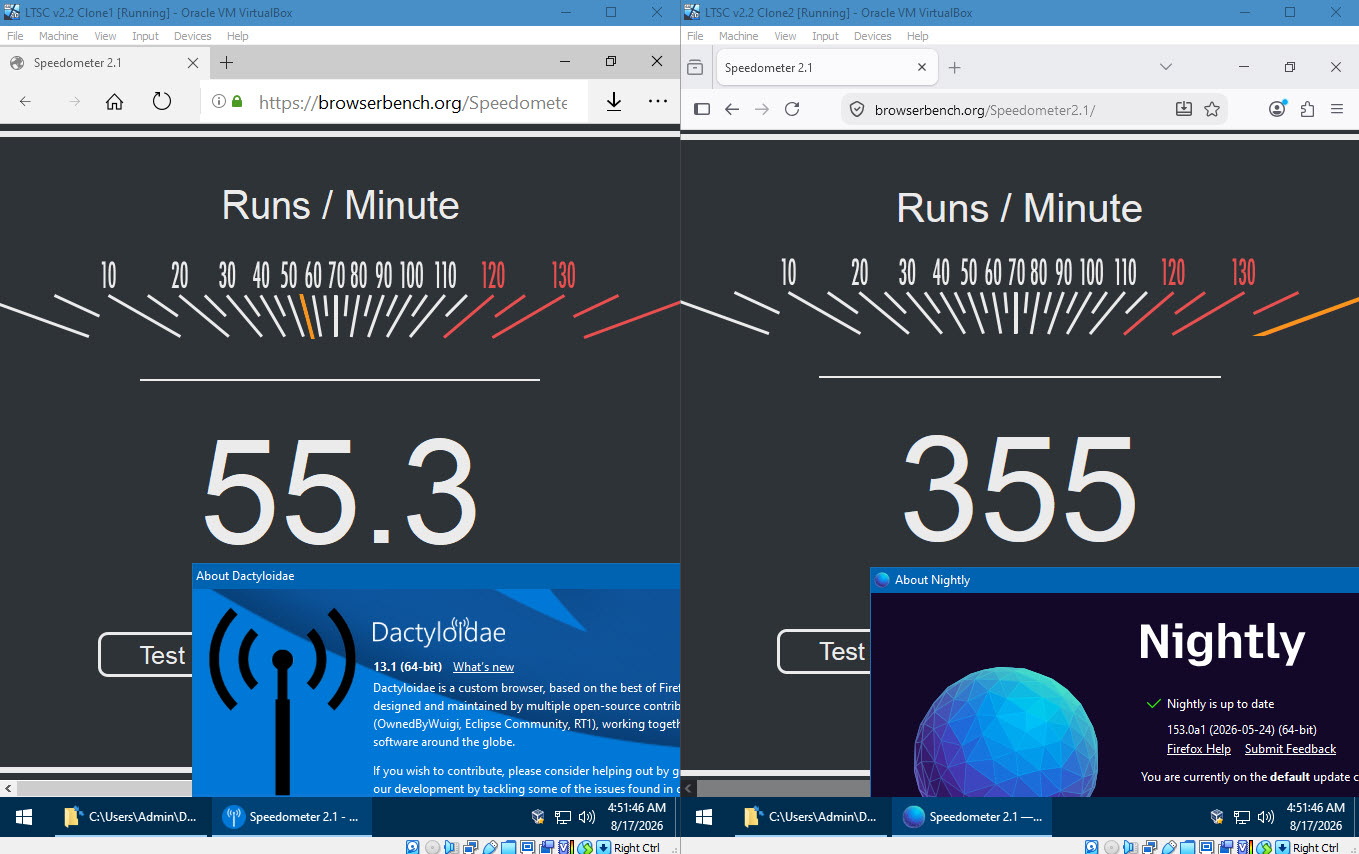Click the volume icon in Clone2 system tray
The width and height of the screenshot is (1359, 854).
tap(1267, 817)
